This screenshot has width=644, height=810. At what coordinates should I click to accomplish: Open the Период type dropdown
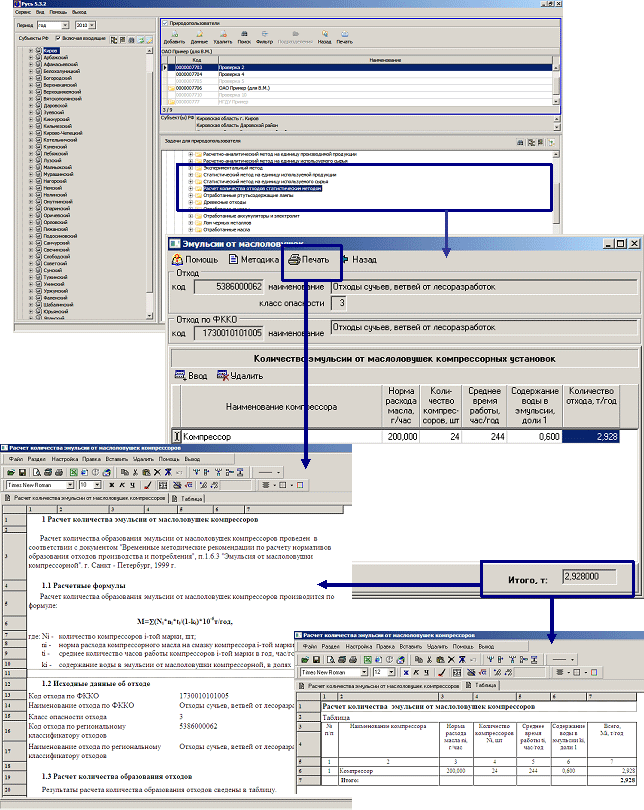[x=65, y=22]
